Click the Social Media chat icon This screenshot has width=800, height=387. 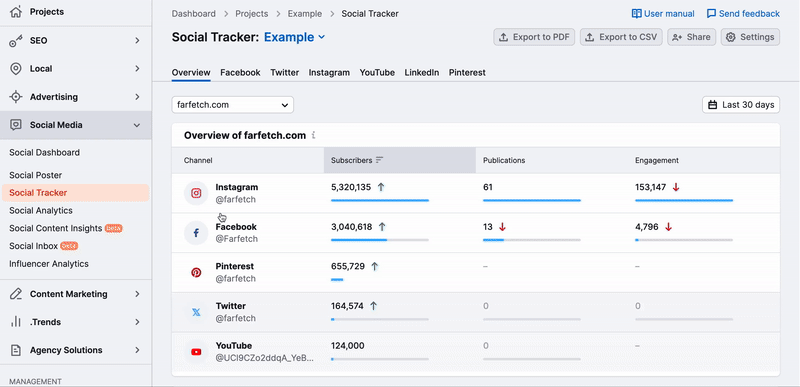[x=16, y=125]
